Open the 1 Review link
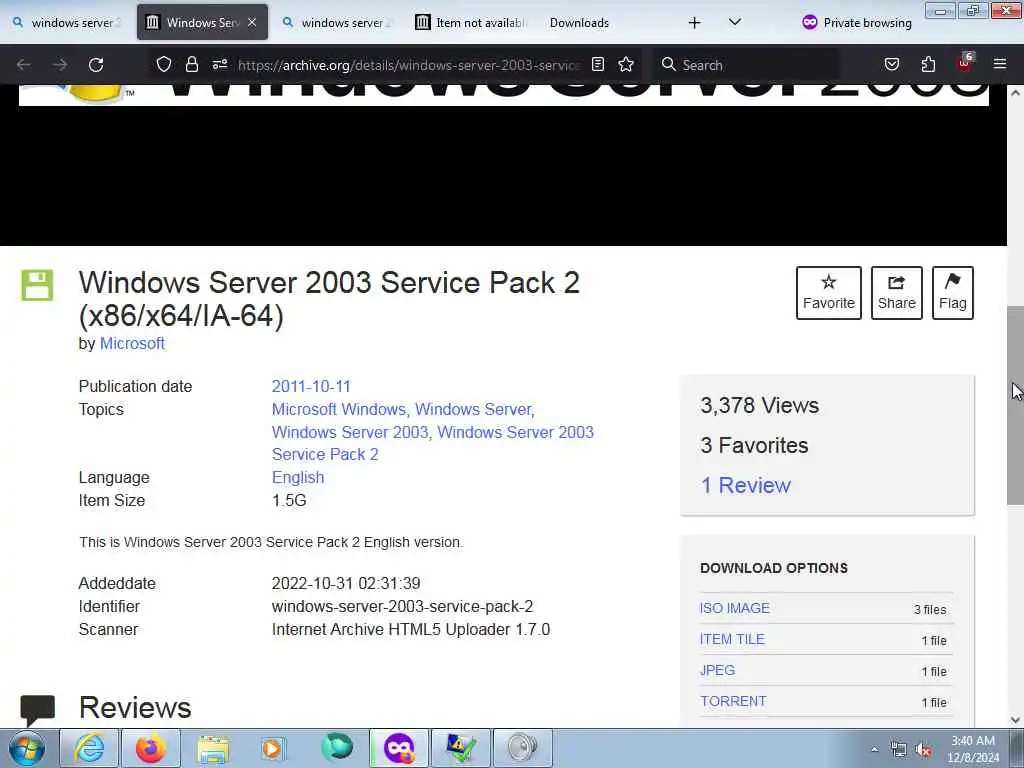 click(745, 485)
